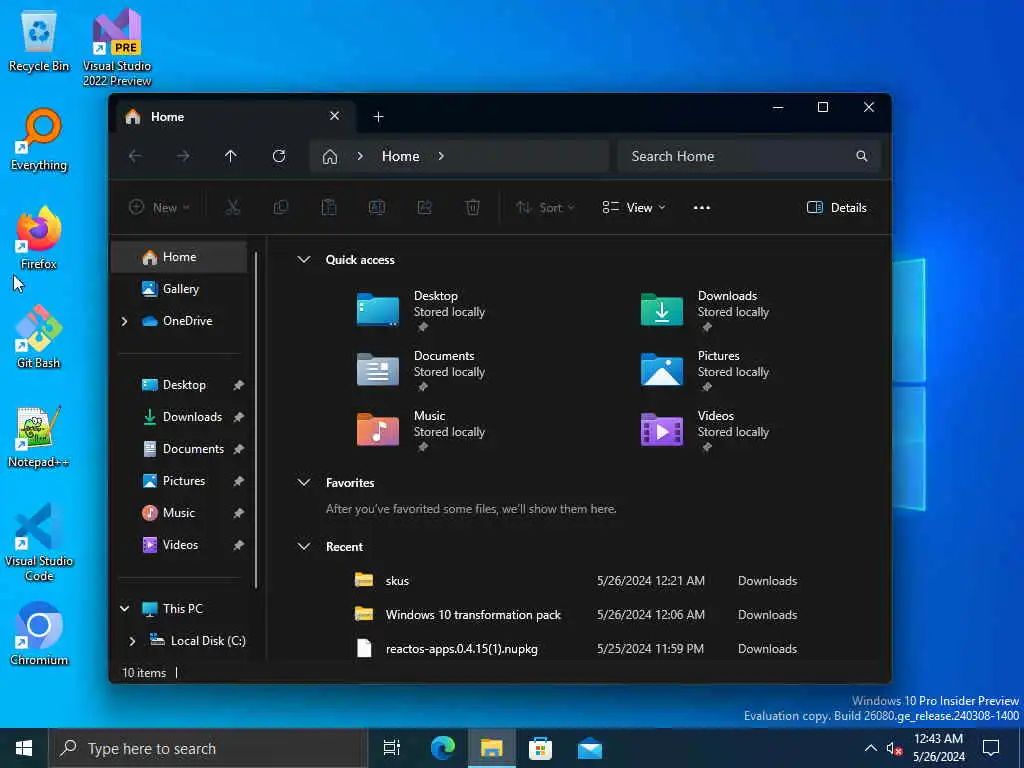
Task: Collapse This PC tree node
Action: point(124,609)
